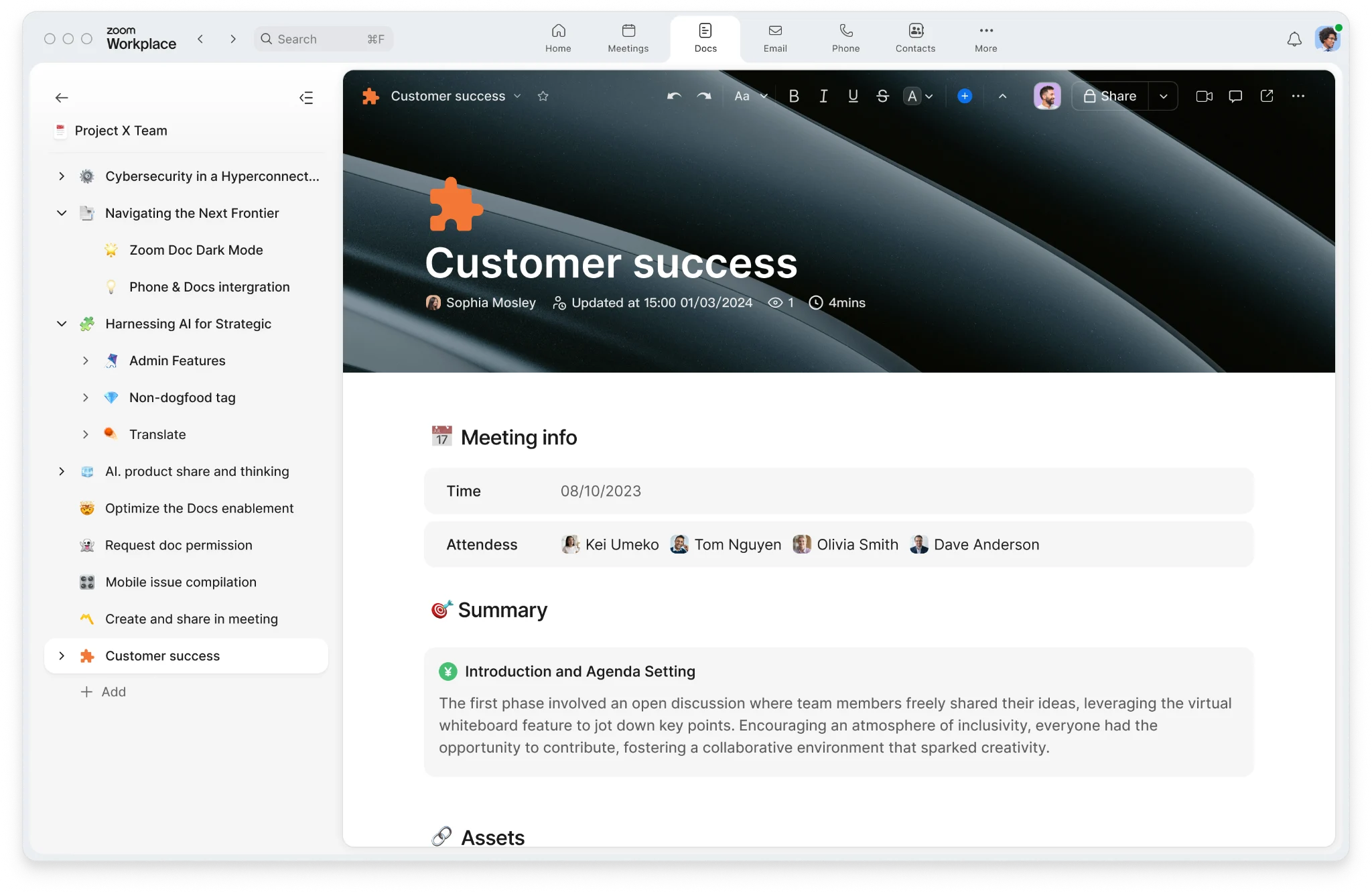Open the comments panel icon
Viewport: 1372px width, 892px height.
1235,96
